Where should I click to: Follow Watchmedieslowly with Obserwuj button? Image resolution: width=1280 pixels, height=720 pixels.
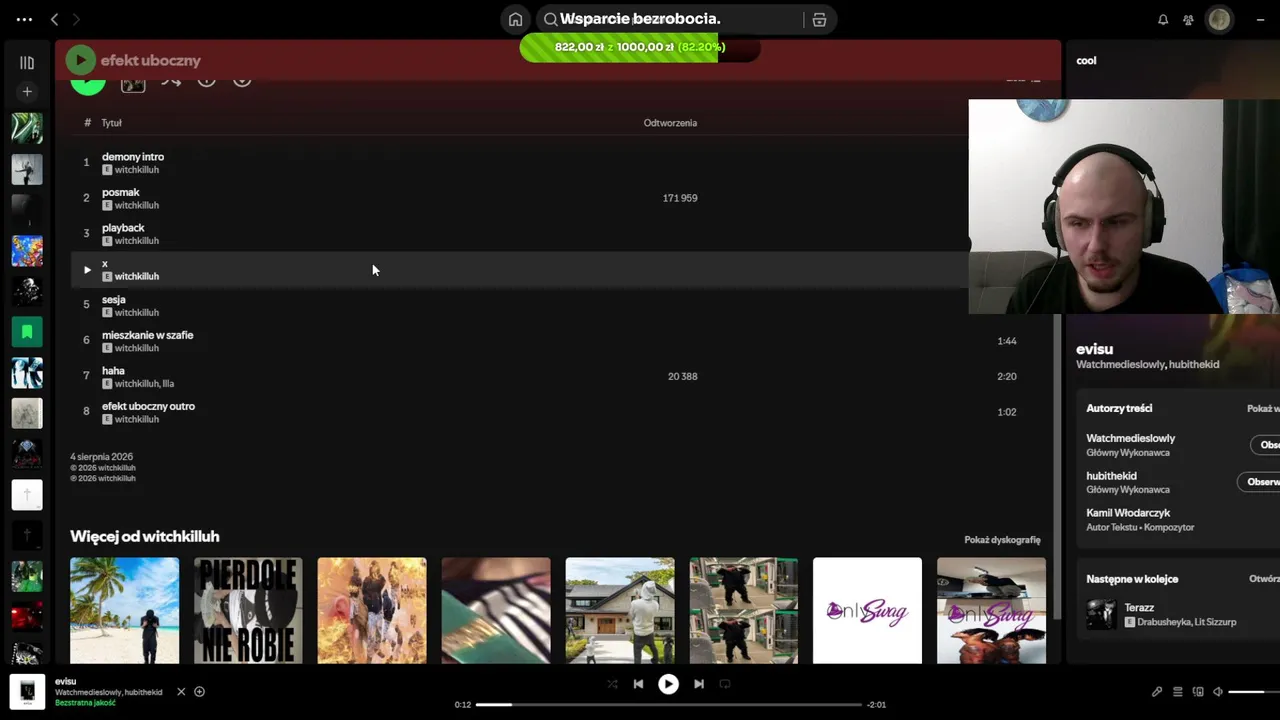point(1265,445)
